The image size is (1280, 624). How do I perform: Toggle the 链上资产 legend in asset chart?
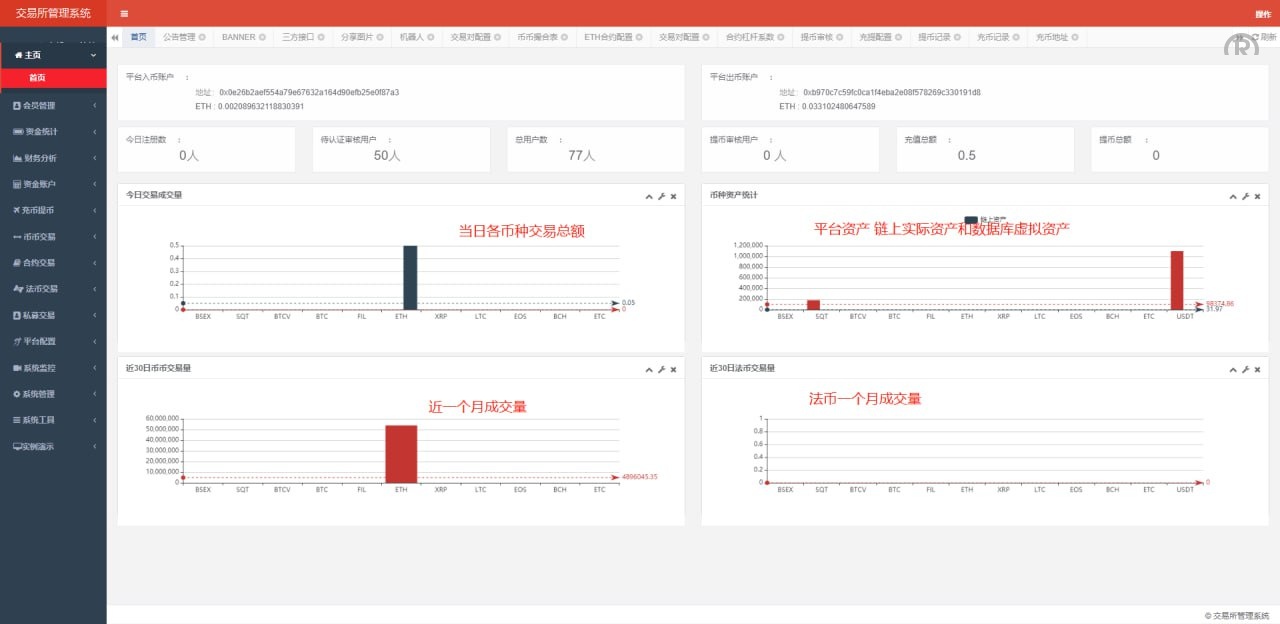[x=970, y=220]
